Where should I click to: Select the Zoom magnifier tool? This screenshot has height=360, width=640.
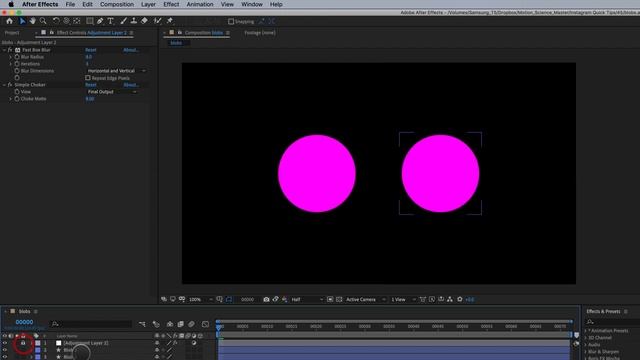click(x=43, y=21)
